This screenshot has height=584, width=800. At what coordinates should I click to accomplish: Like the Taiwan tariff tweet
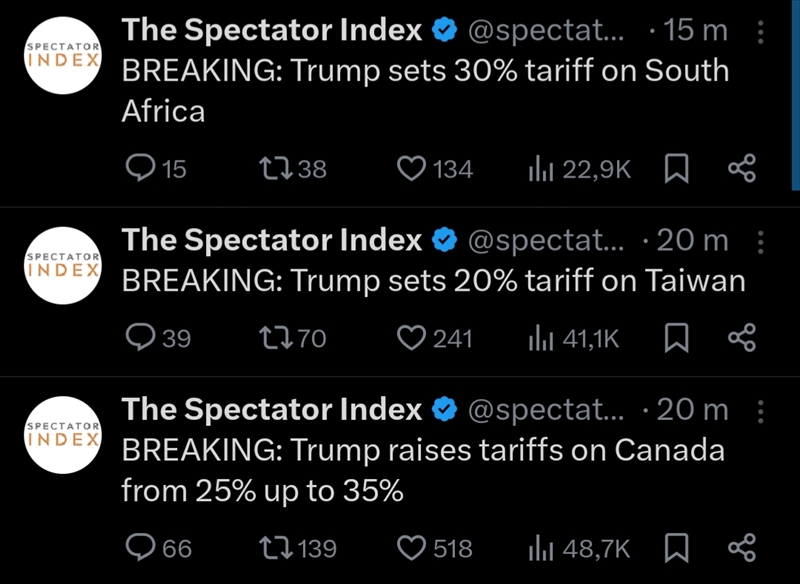(412, 339)
